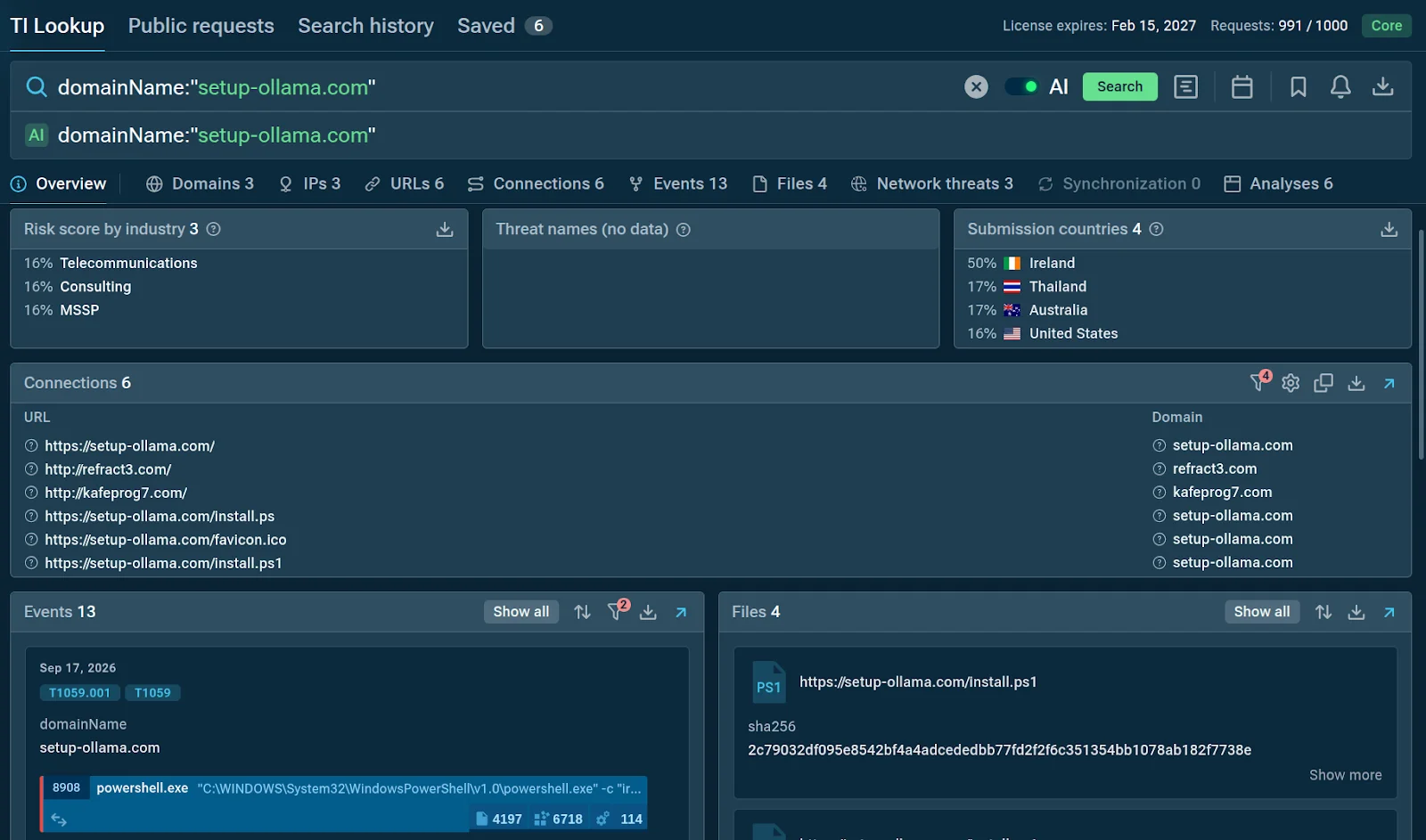
Task: Sort the Files list
Action: click(1324, 612)
